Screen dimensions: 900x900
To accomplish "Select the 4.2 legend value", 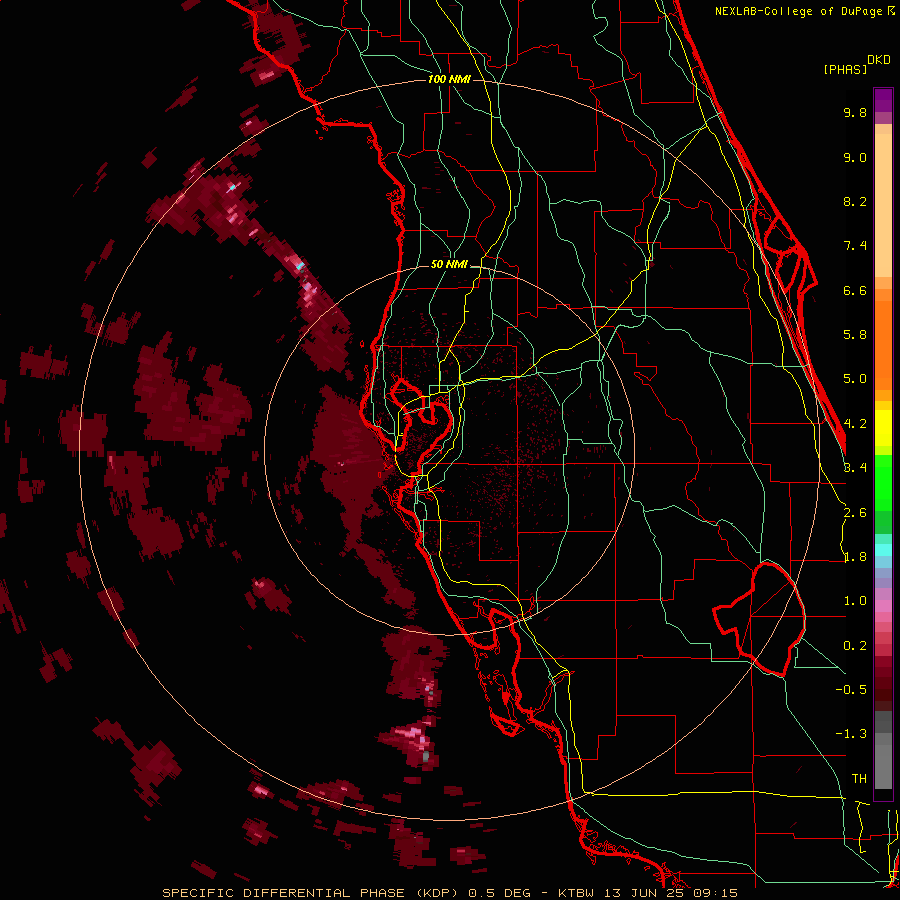I will [x=855, y=424].
